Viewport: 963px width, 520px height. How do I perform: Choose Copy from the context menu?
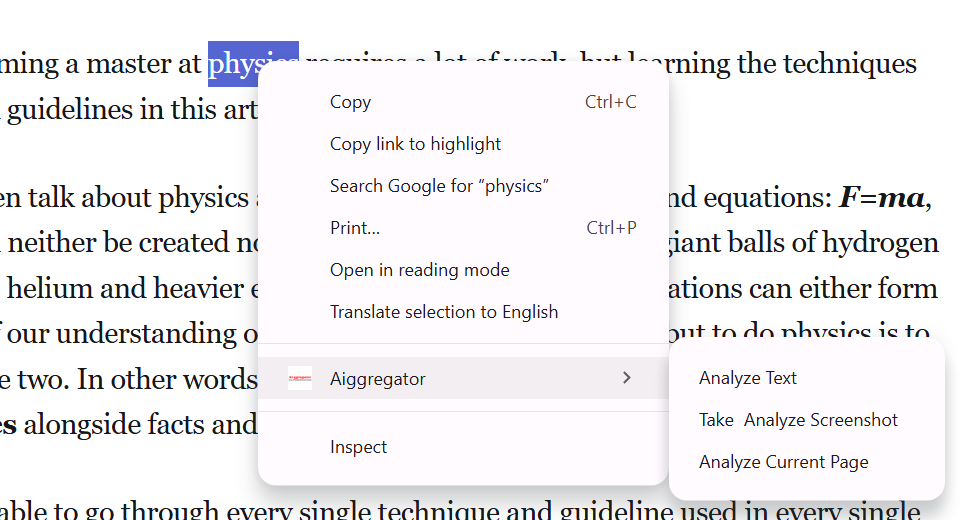350,102
